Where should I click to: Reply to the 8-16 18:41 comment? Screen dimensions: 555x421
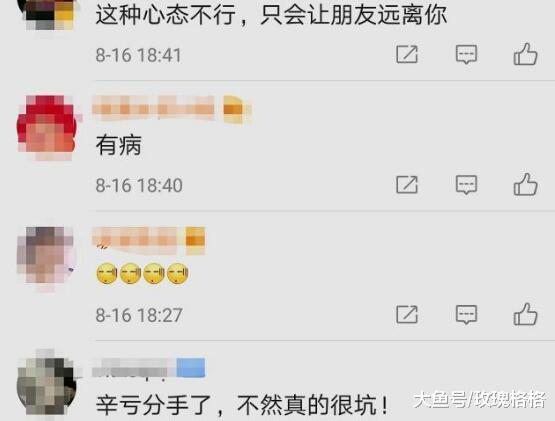pos(466,55)
